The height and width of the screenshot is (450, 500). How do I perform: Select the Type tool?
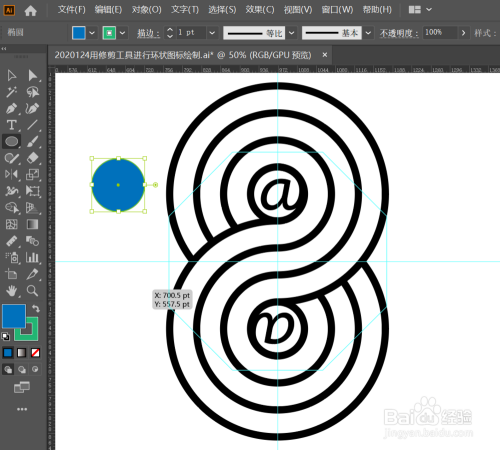[x=12, y=125]
